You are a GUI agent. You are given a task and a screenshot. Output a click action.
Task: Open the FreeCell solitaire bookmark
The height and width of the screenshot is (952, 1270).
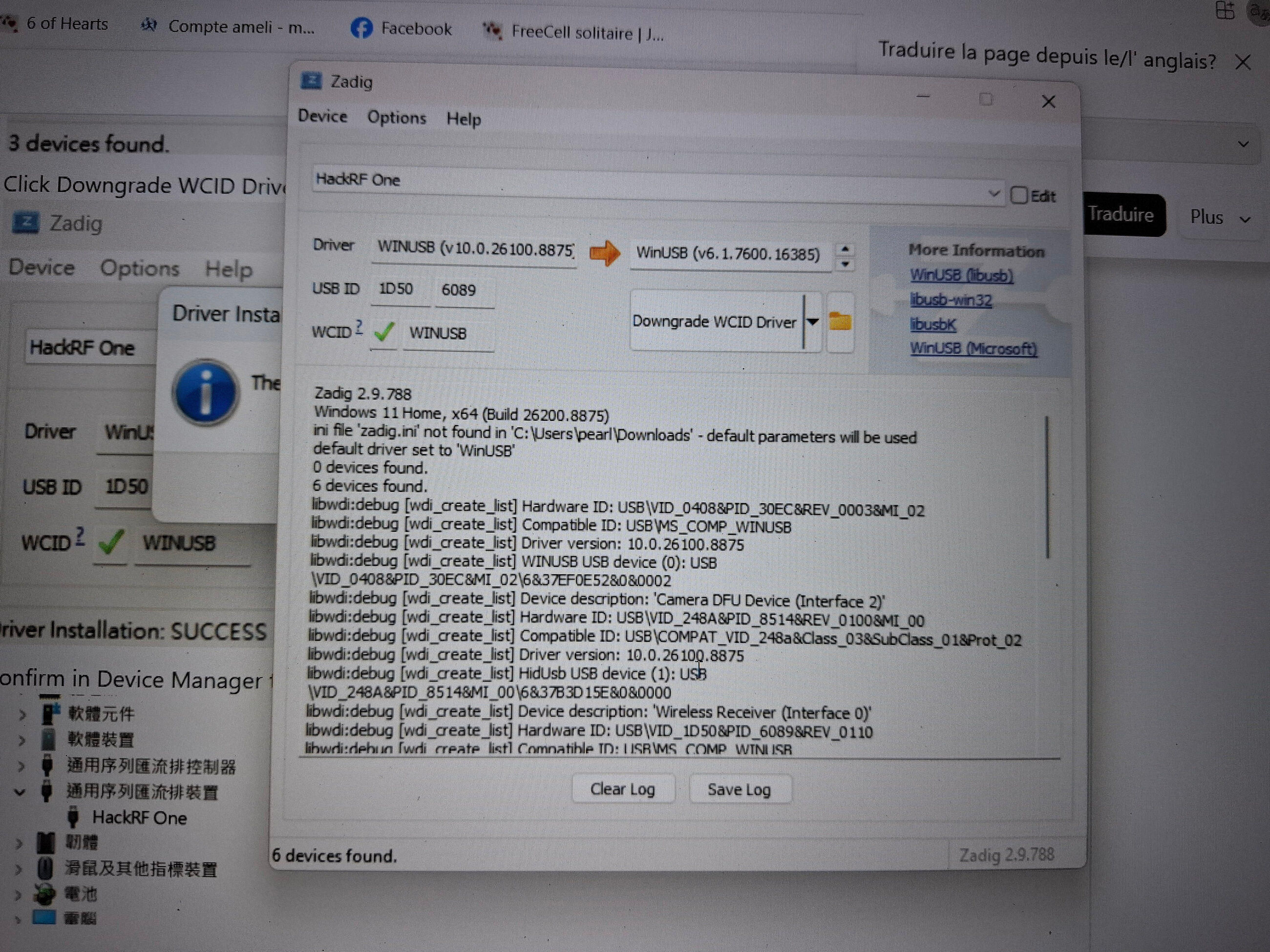coord(573,32)
